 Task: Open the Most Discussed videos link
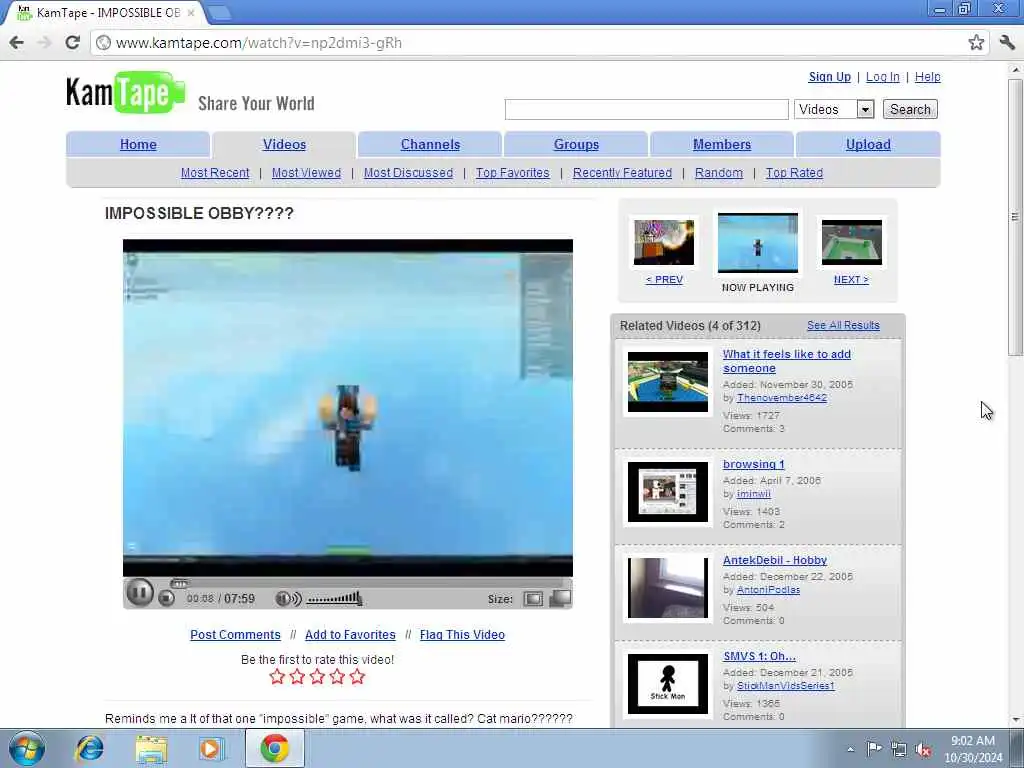[408, 172]
